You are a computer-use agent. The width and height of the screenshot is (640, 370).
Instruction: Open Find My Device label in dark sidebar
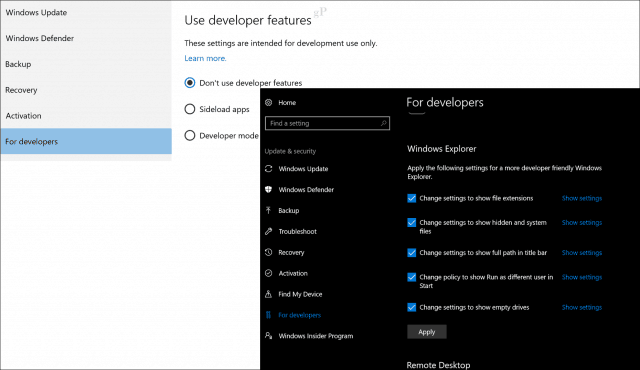pyautogui.click(x=300, y=294)
